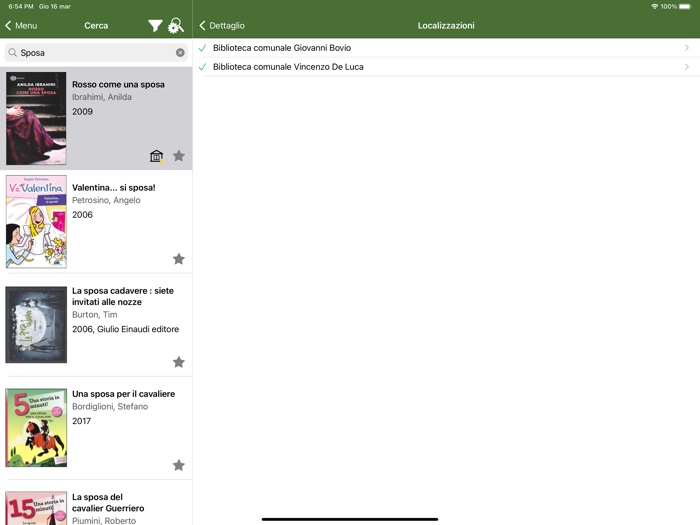Return to Dettaglio view

coord(222,25)
